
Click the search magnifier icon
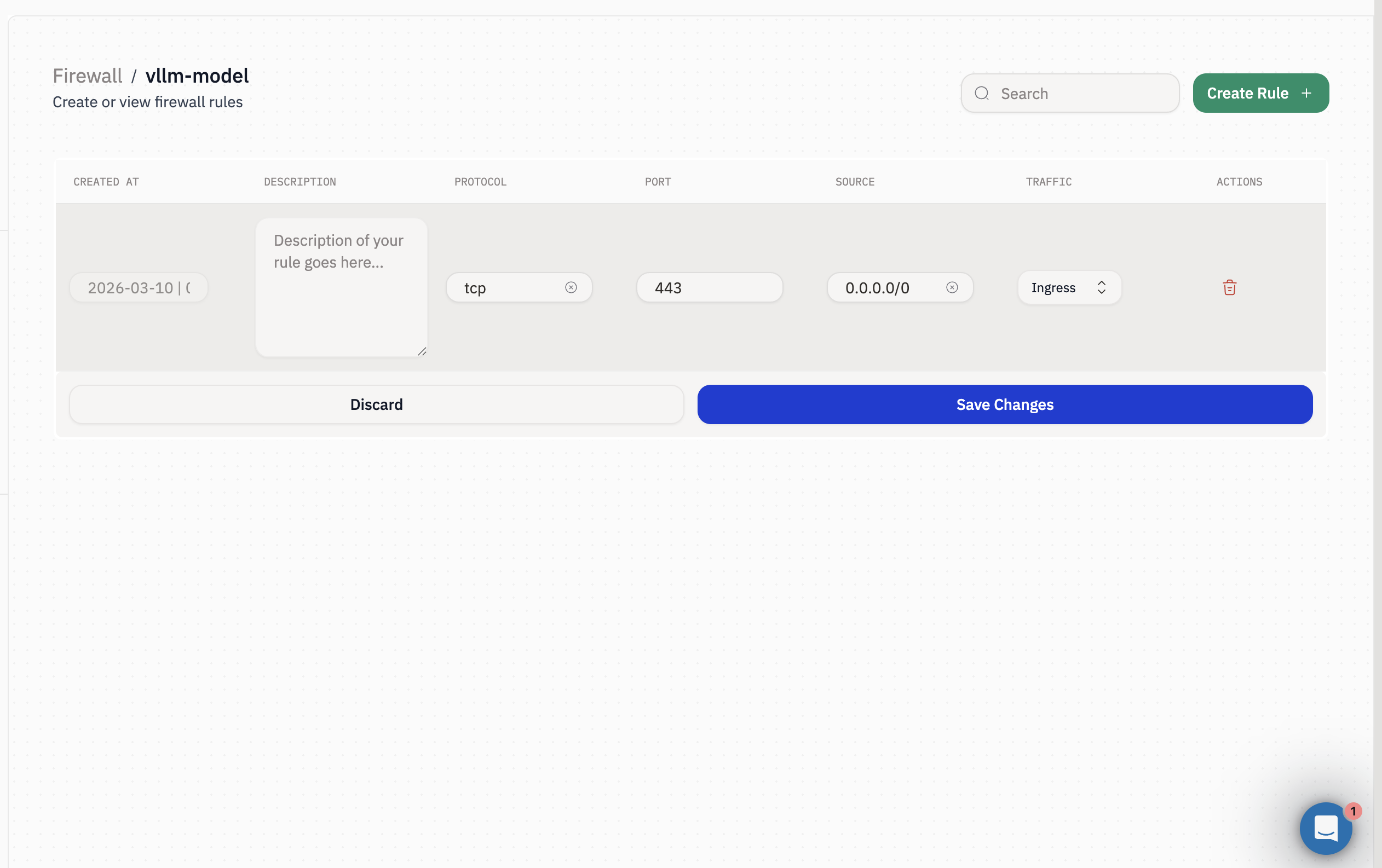coord(981,94)
